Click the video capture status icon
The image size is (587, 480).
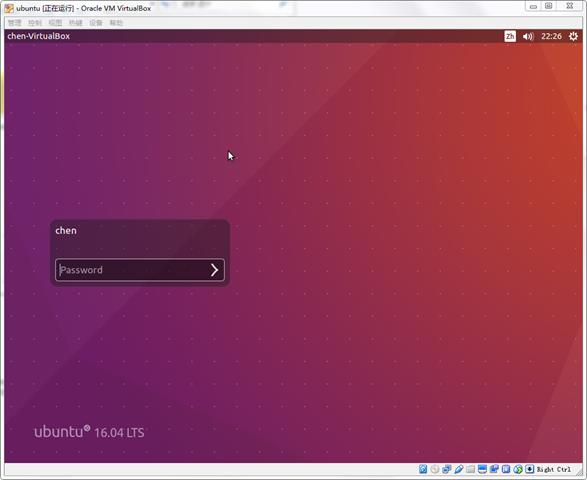[x=494, y=469]
